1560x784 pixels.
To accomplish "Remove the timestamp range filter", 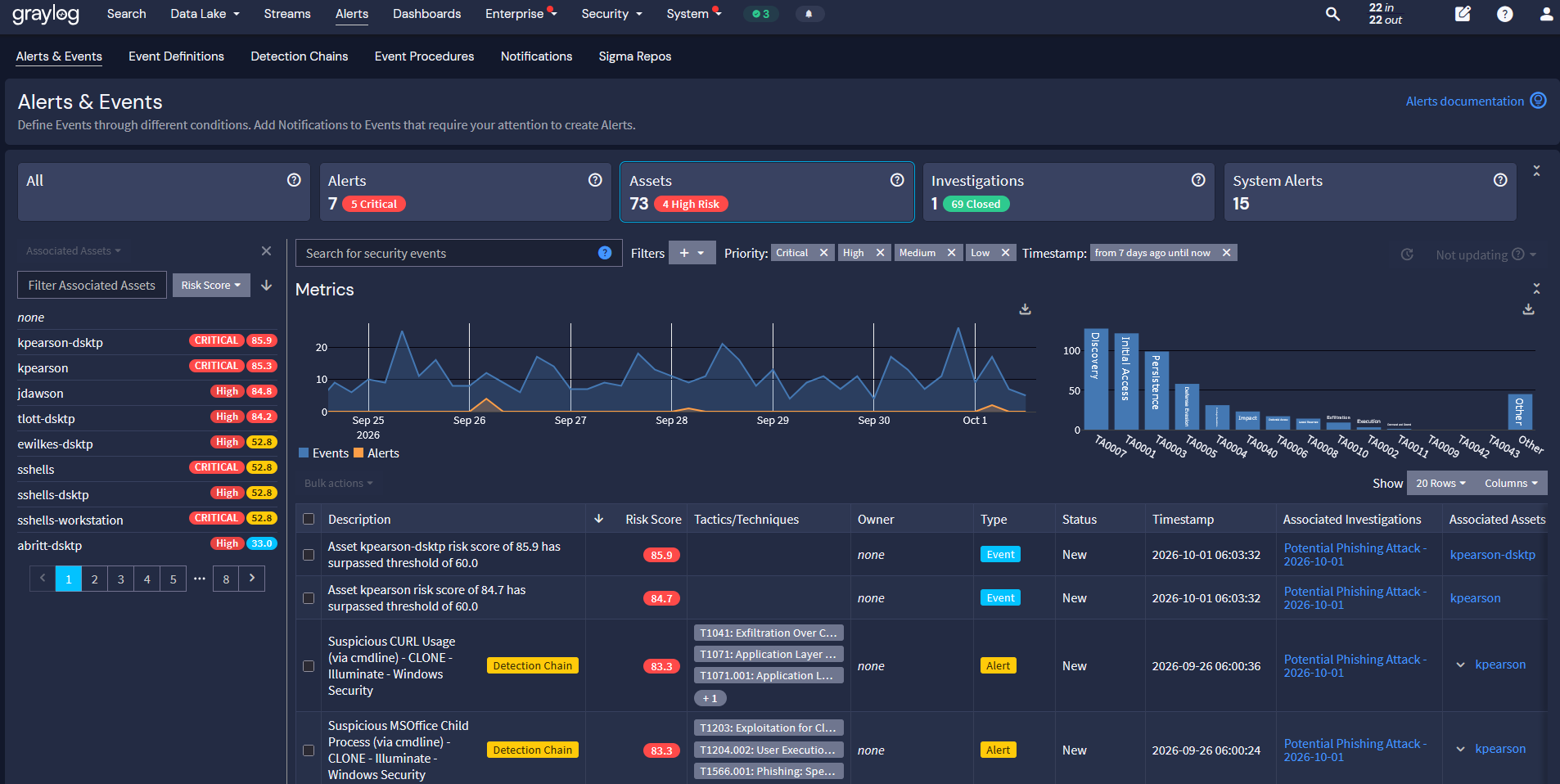I will pyautogui.click(x=1226, y=253).
